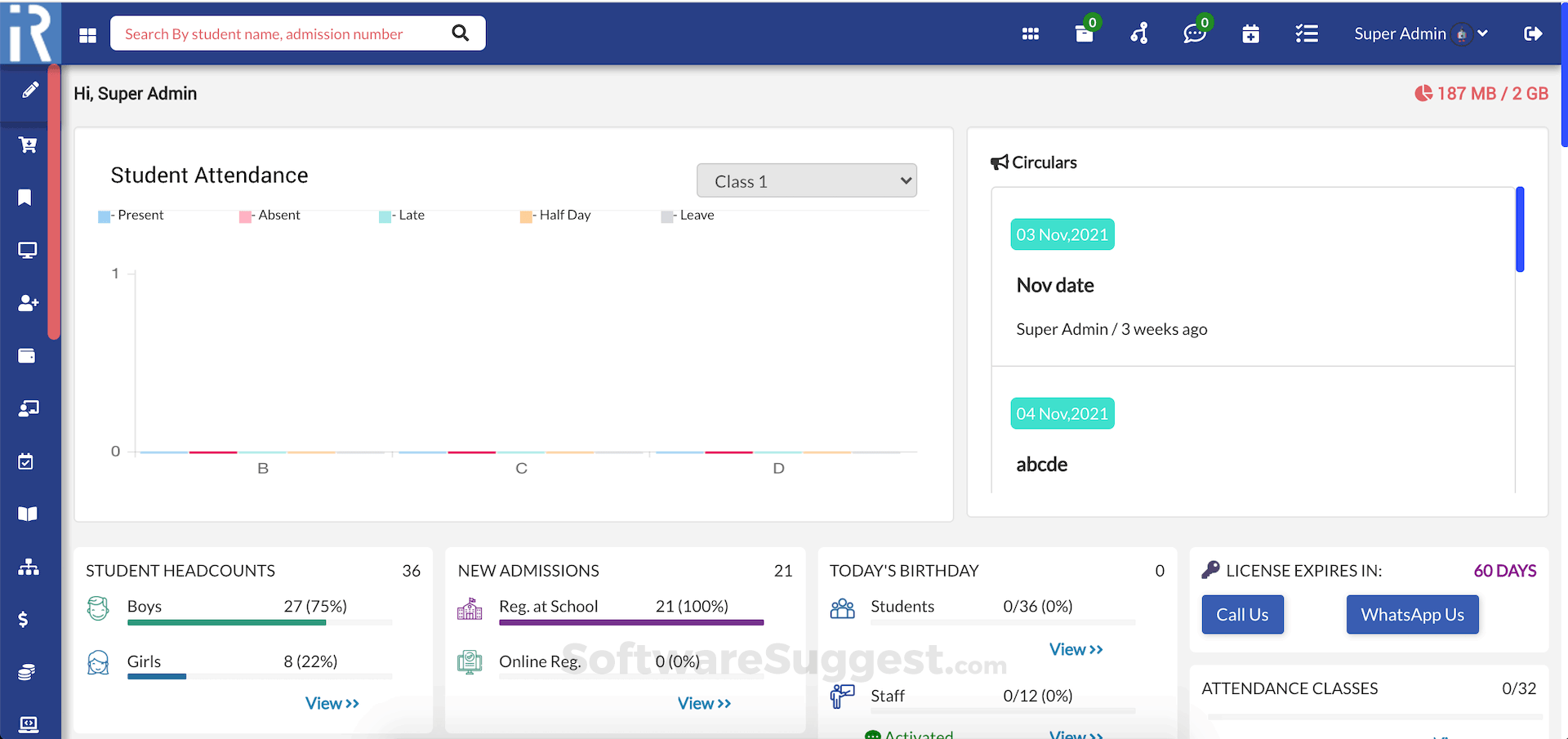Open the Class 1 selection dropdown
Viewport: 1568px width, 739px height.
tap(806, 180)
